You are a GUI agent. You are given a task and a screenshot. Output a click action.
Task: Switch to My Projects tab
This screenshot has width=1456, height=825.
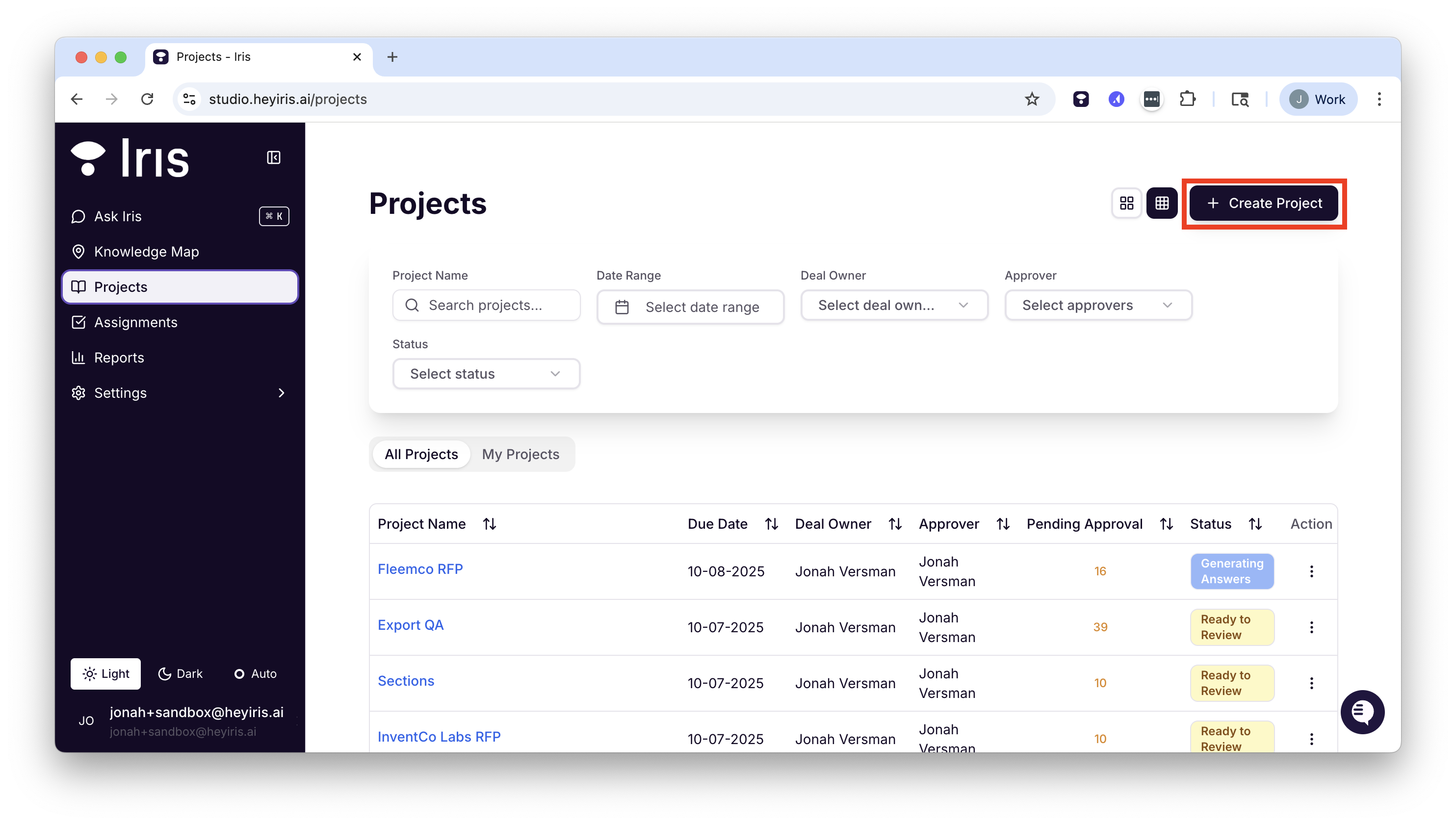click(x=520, y=454)
